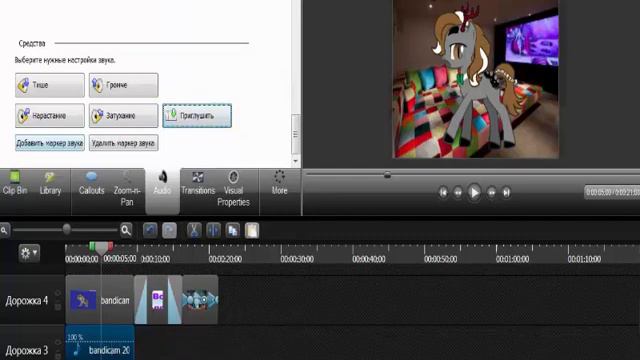The width and height of the screenshot is (640, 360).
Task: Click the Undo toolbar icon
Action: click(150, 230)
